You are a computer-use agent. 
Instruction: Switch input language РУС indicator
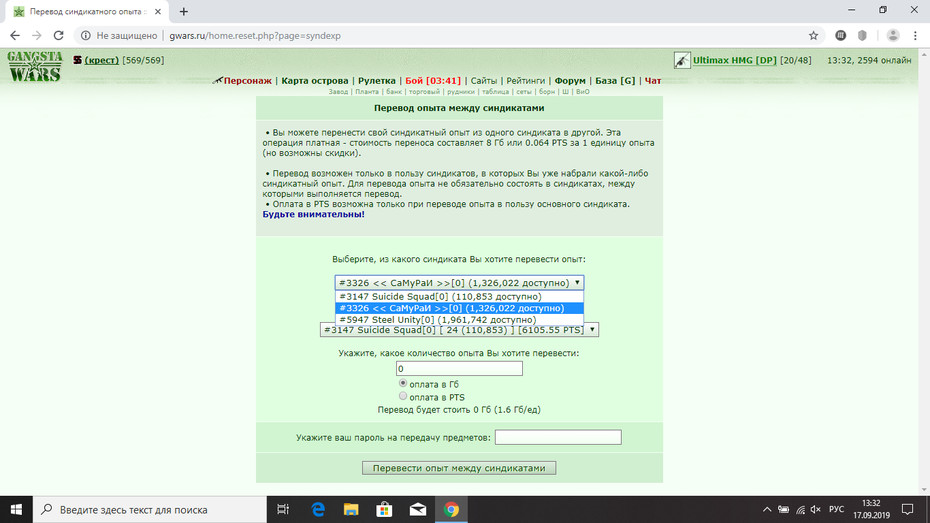point(836,509)
